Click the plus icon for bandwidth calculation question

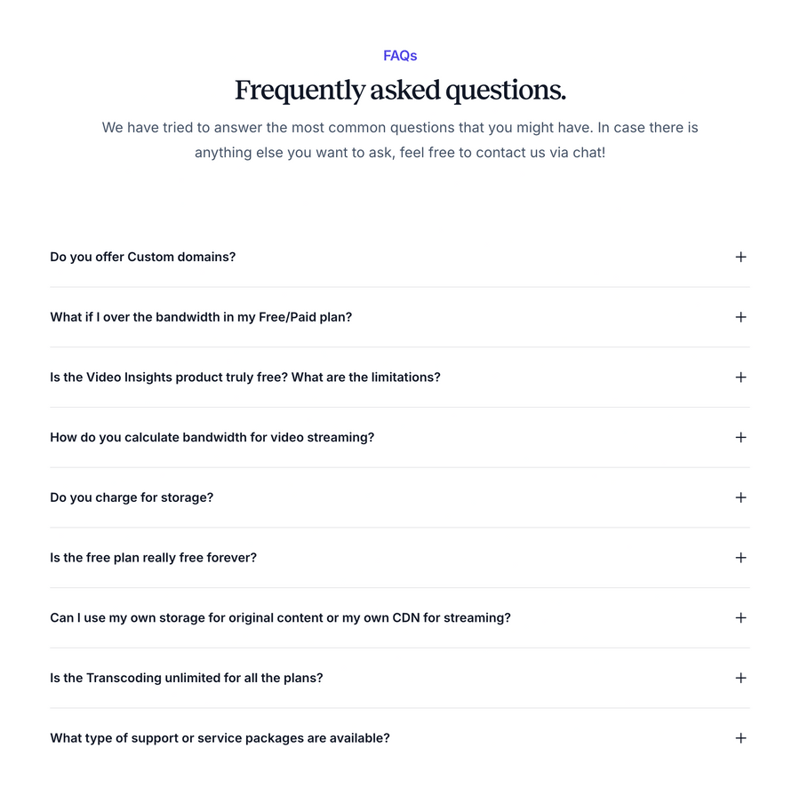click(x=740, y=438)
